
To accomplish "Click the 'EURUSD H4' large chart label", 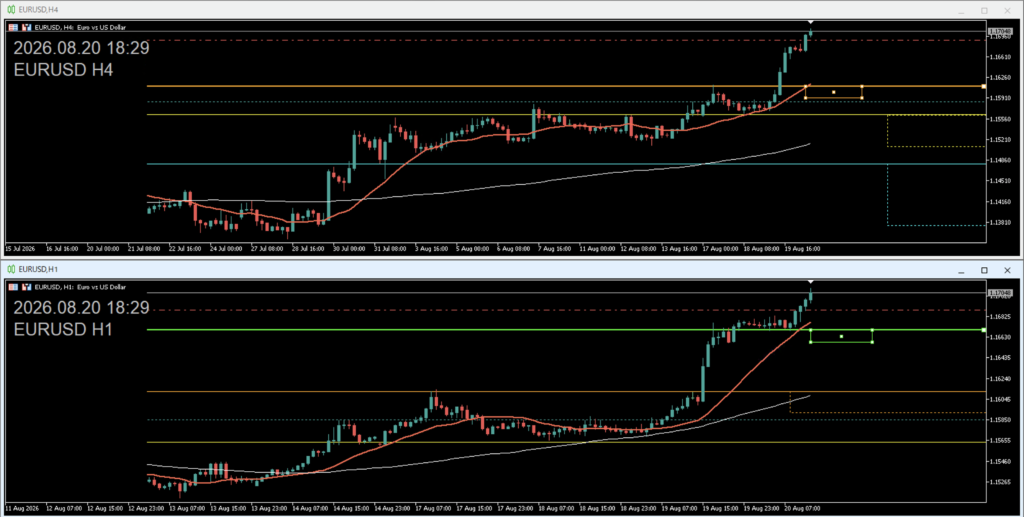I will tap(63, 70).
